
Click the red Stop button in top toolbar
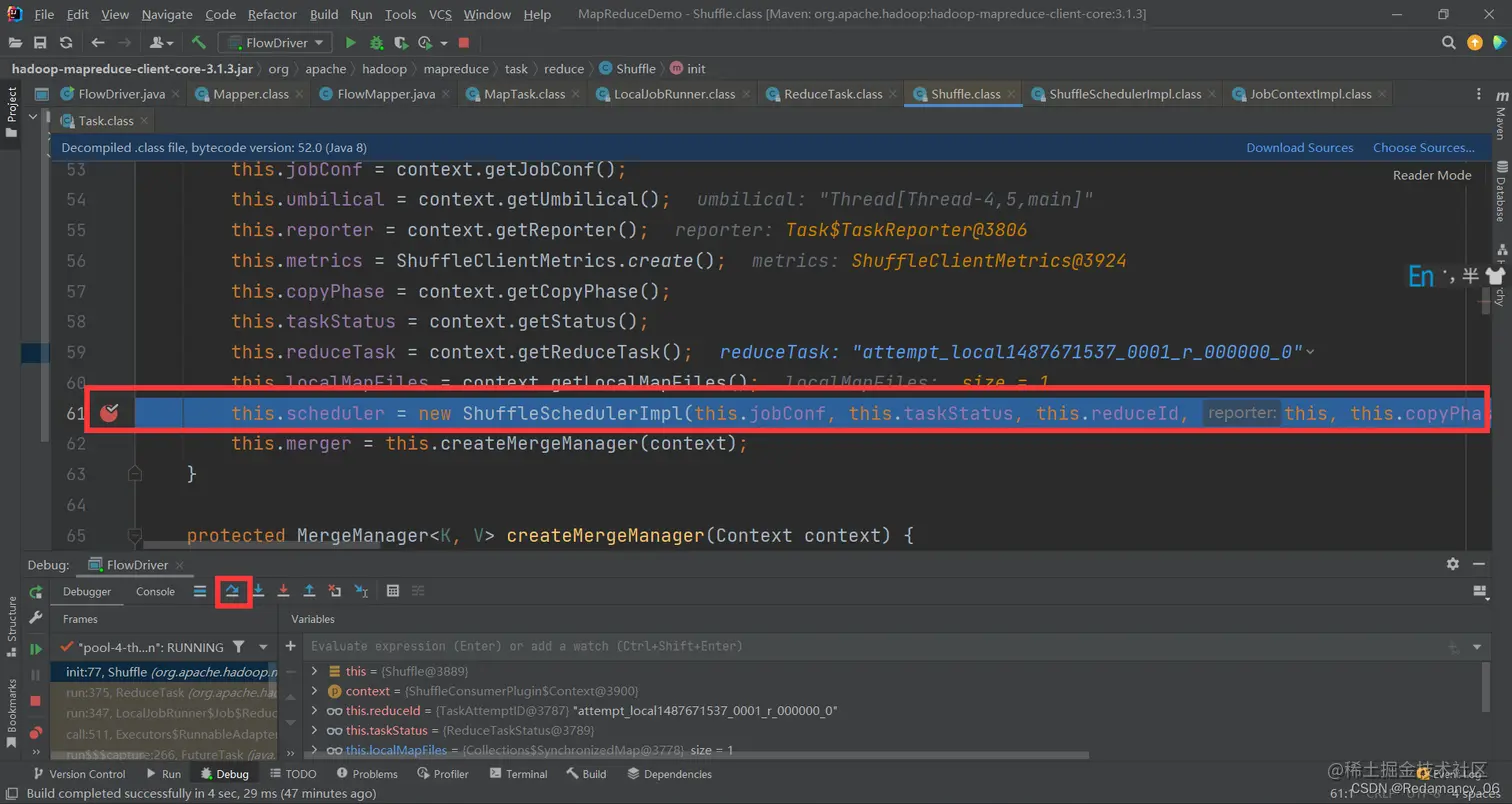pos(464,42)
